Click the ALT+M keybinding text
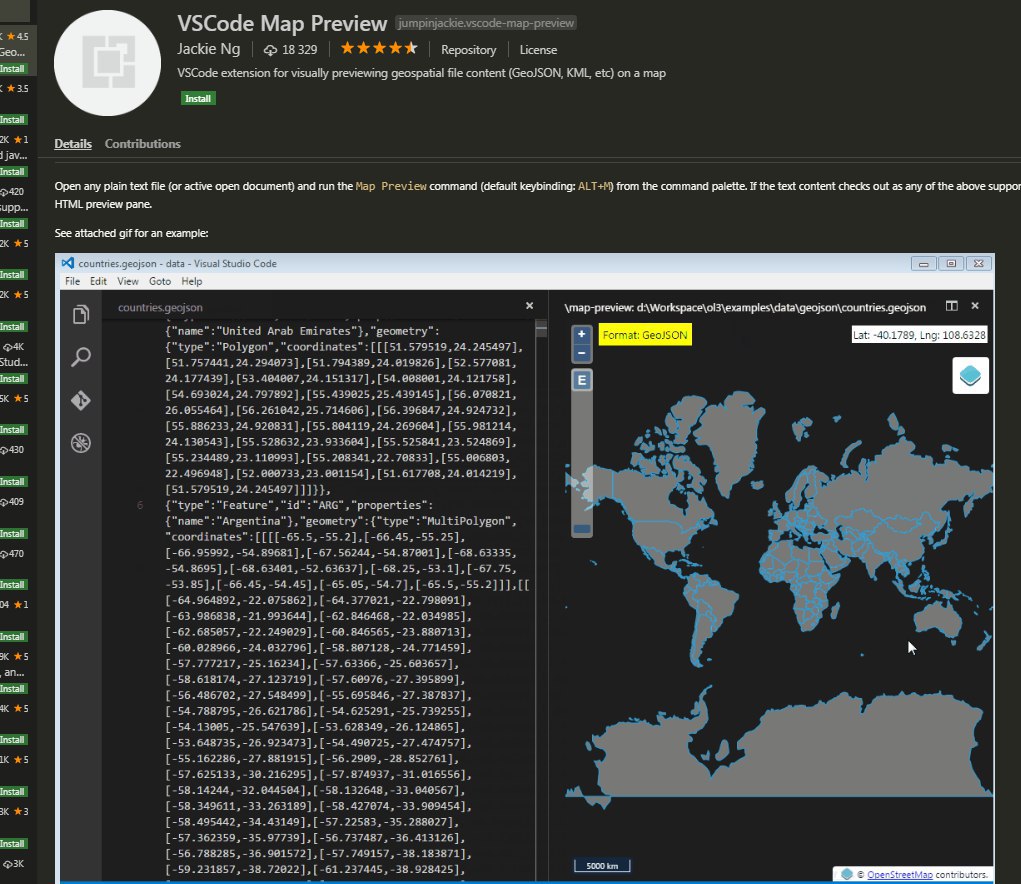1021x884 pixels. [594, 186]
